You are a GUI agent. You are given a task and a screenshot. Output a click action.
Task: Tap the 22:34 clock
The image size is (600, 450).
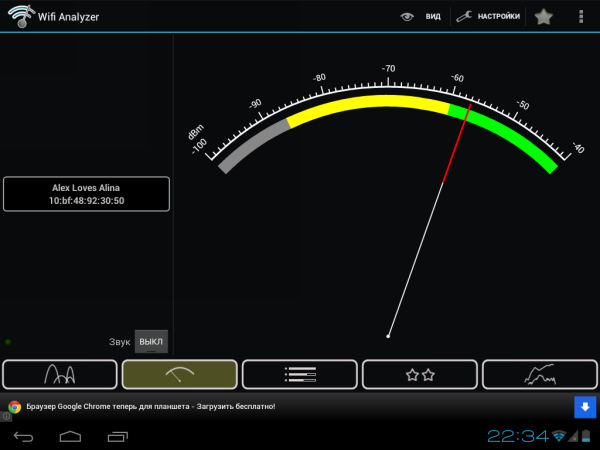[x=518, y=436]
